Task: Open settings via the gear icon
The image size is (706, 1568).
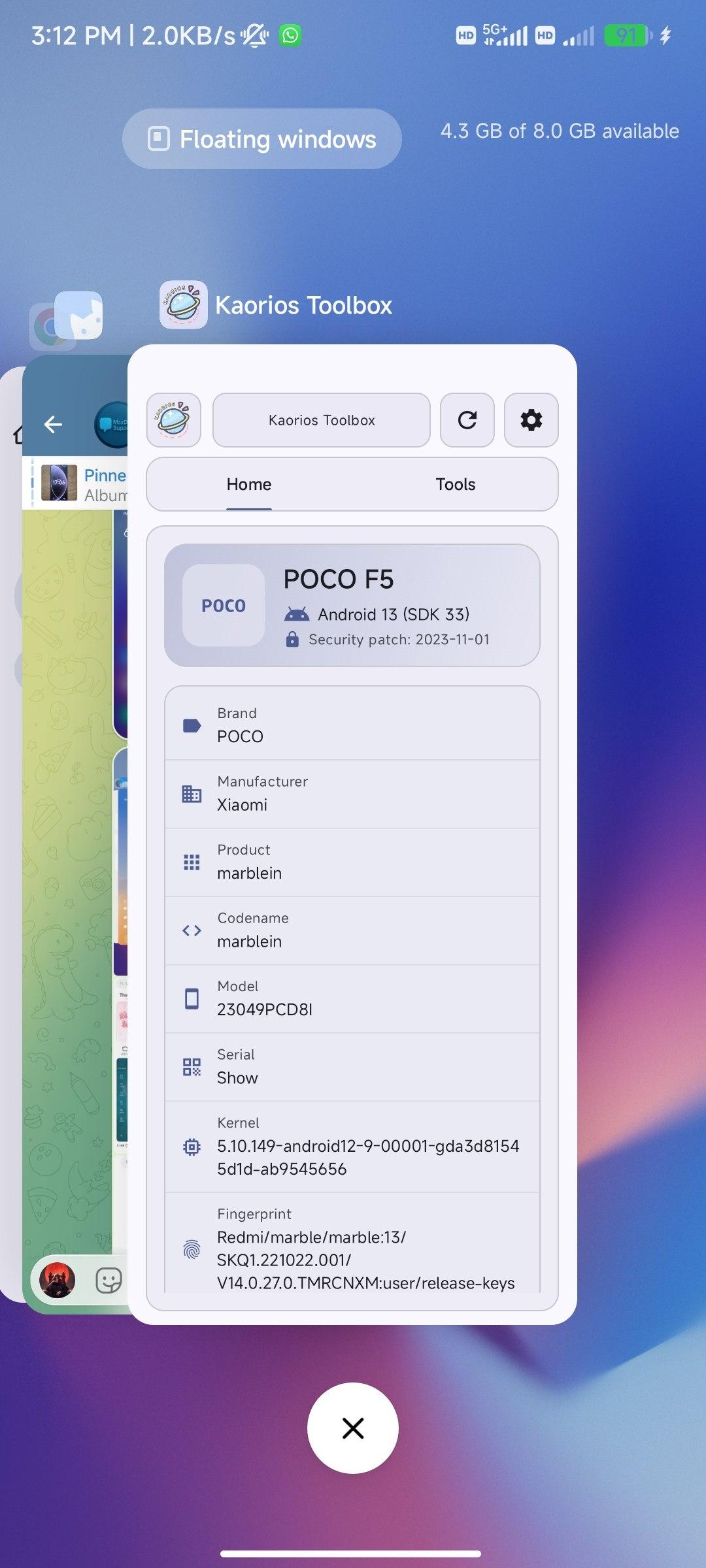Action: [x=531, y=420]
